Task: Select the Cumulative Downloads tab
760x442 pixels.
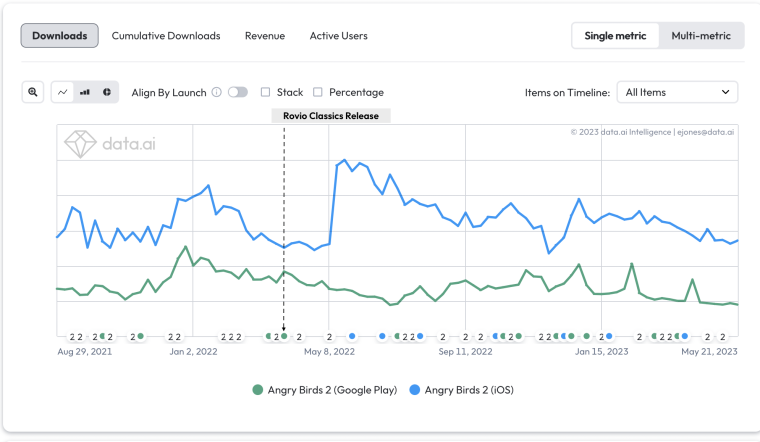Action: 166,36
